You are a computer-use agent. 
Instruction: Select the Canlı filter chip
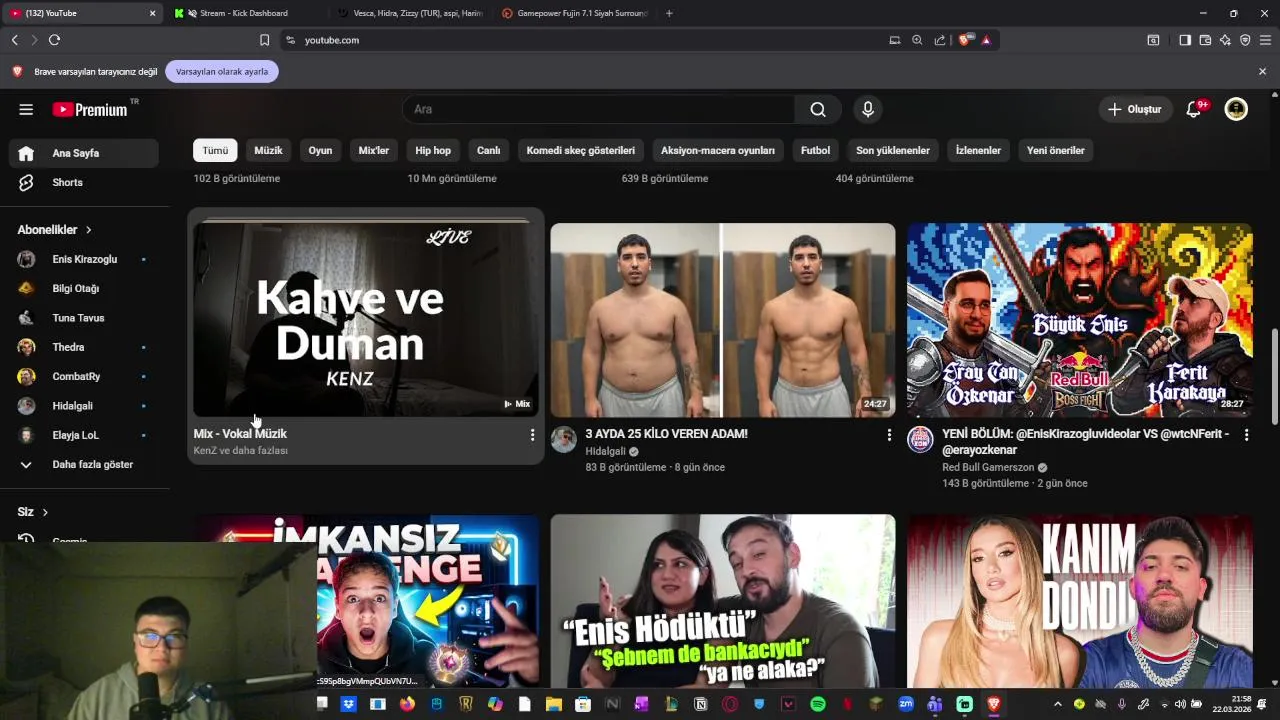coord(488,150)
